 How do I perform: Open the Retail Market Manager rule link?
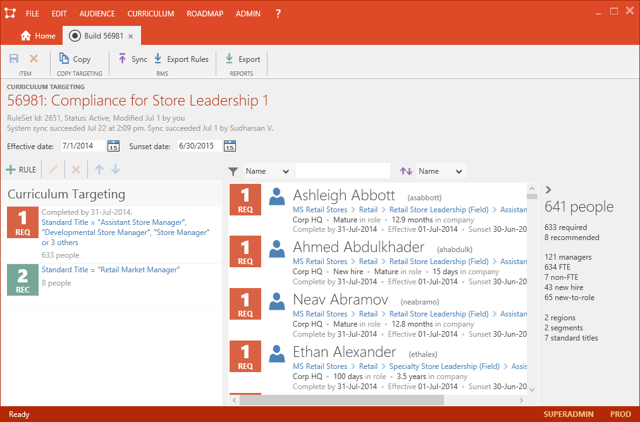[x=111, y=270]
